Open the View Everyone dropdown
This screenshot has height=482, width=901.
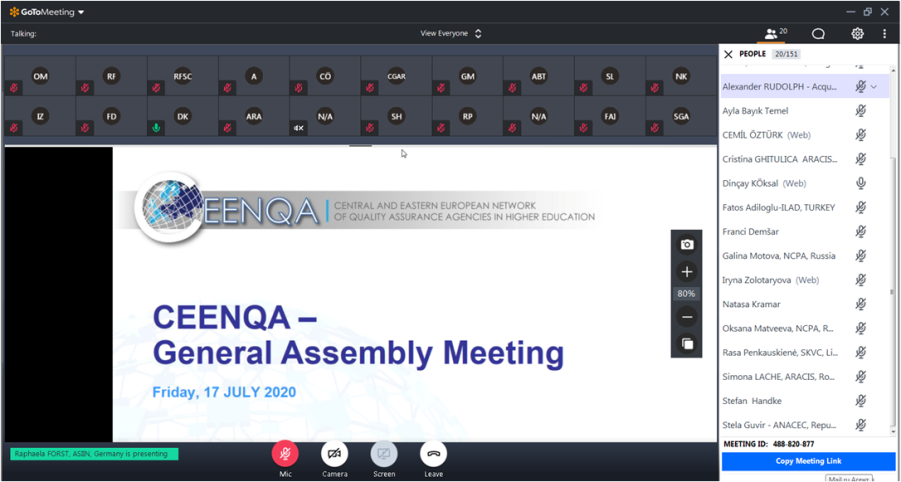[x=450, y=33]
